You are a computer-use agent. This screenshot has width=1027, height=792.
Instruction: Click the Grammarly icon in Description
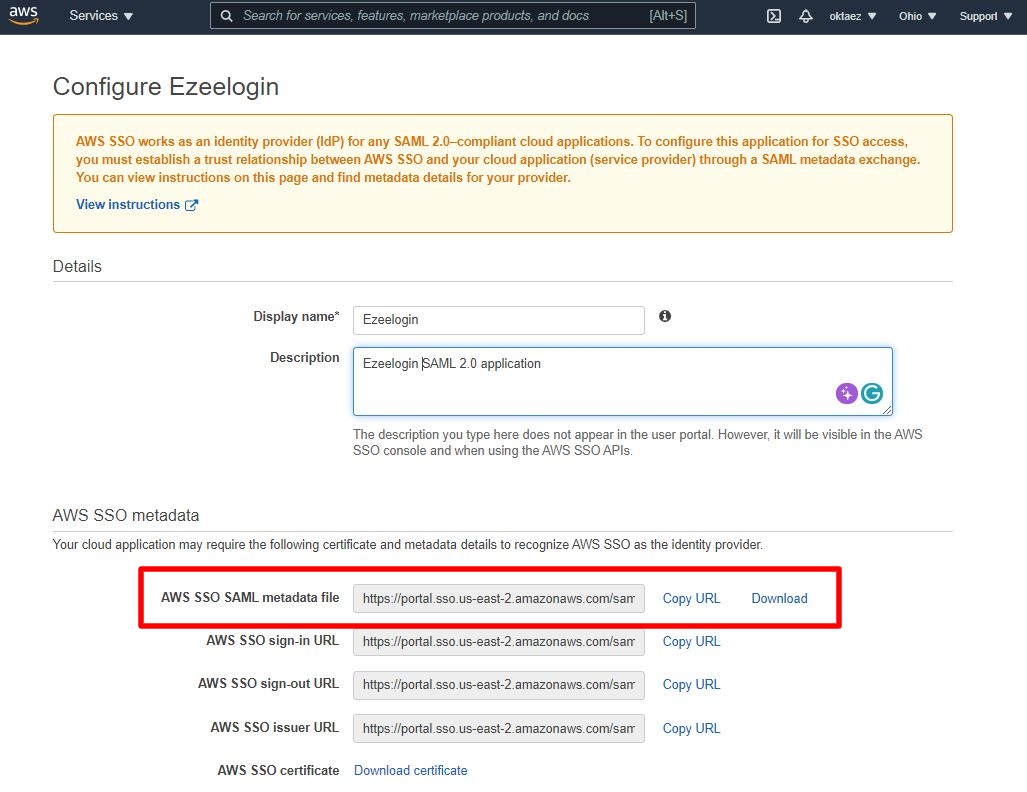872,393
